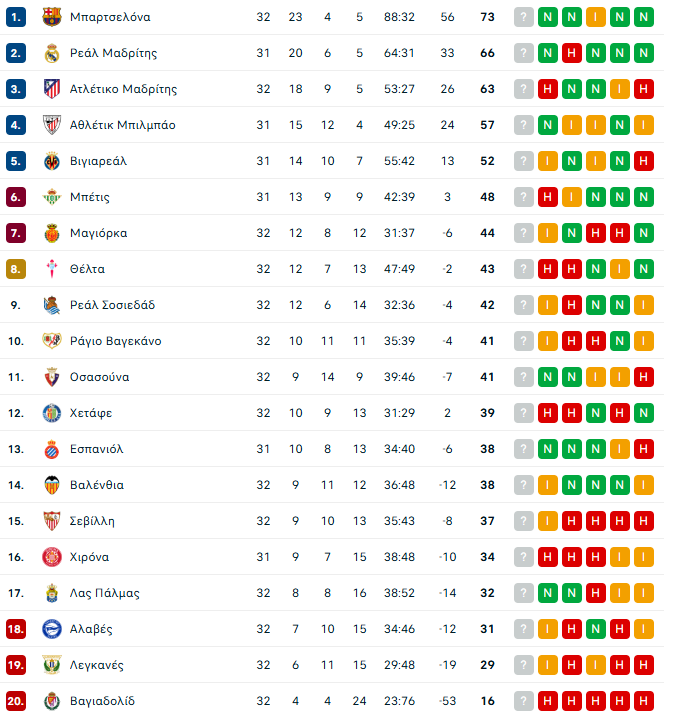674x717 pixels.
Task: Open the Ρεάλ Σοσιεδάδ team page
Action: point(112,305)
